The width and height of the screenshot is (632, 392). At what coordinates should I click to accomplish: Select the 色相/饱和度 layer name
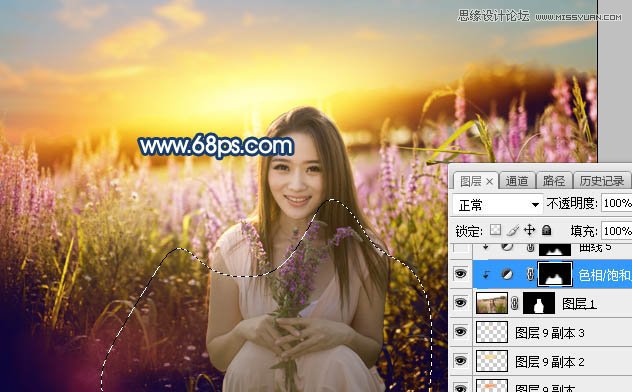pos(605,275)
